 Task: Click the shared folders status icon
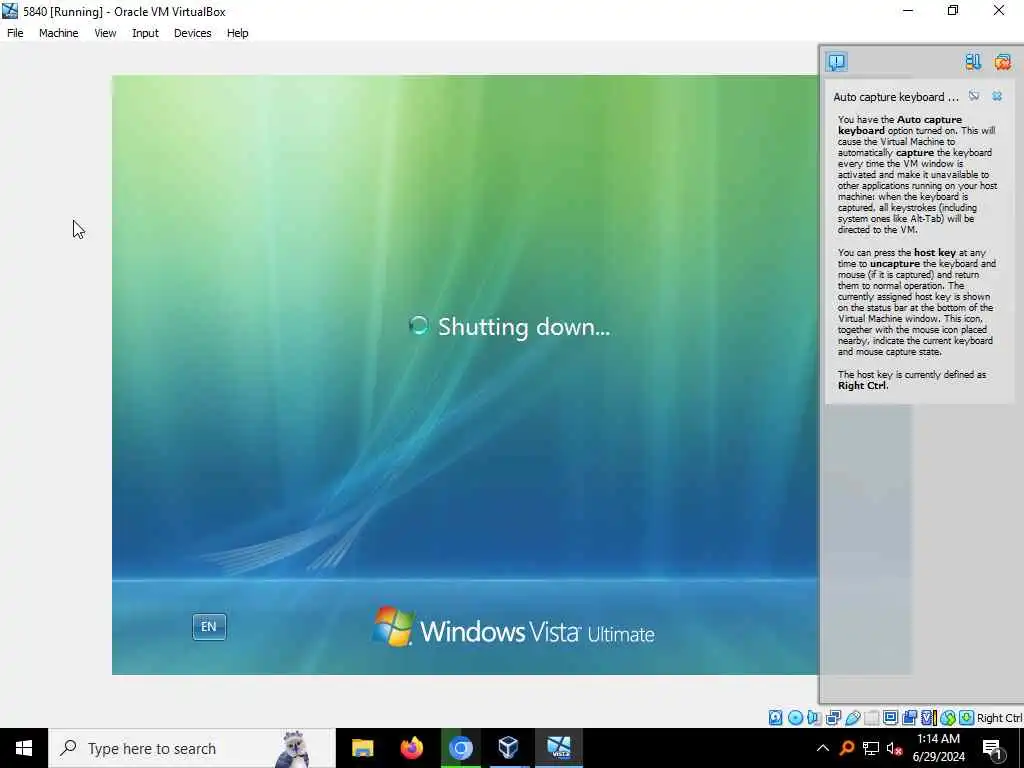coord(872,718)
